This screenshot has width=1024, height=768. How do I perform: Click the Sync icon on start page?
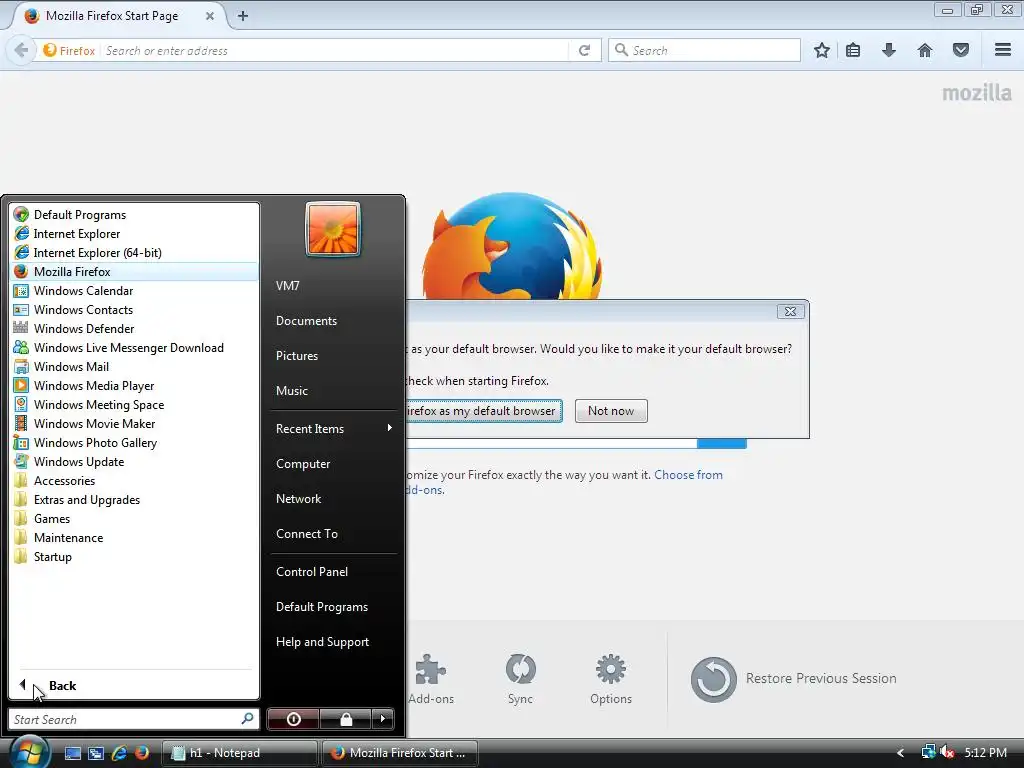tap(520, 679)
